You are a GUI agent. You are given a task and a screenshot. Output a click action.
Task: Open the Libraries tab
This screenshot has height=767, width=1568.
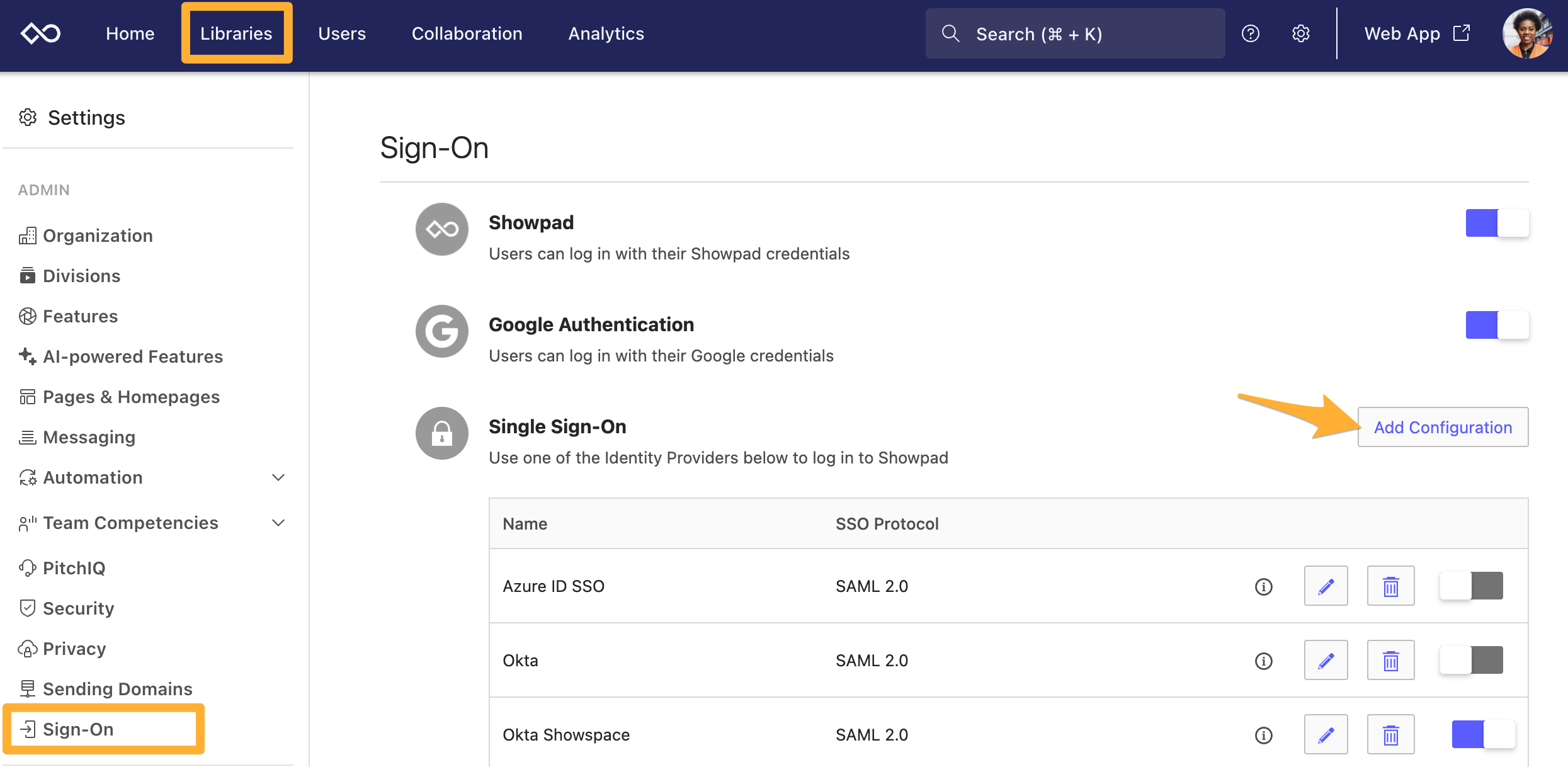237,33
